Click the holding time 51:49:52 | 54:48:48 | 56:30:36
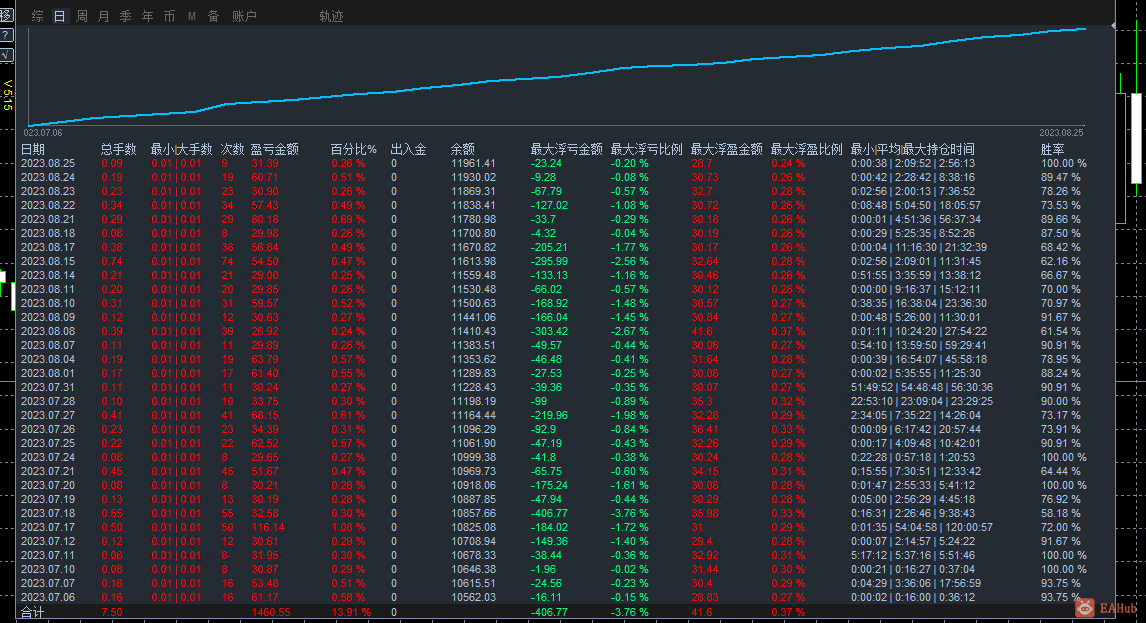Viewport: 1146px width, 623px height. pyautogui.click(x=922, y=388)
